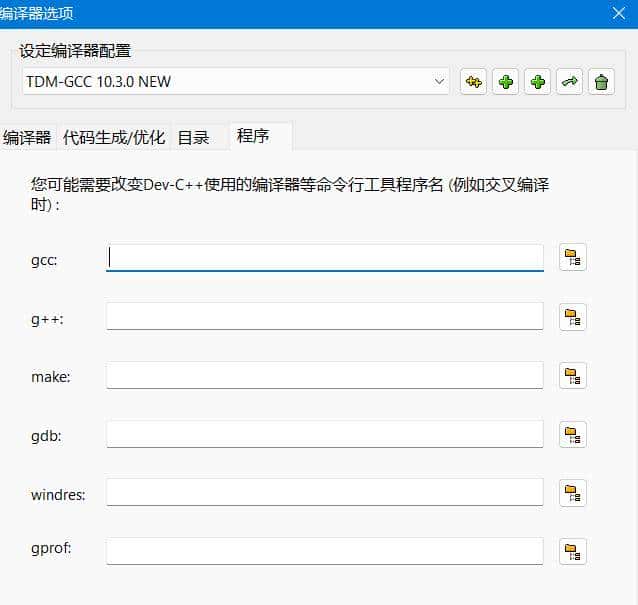Browse for the gcc program file
Viewport: 638px width, 605px height.
(572, 257)
